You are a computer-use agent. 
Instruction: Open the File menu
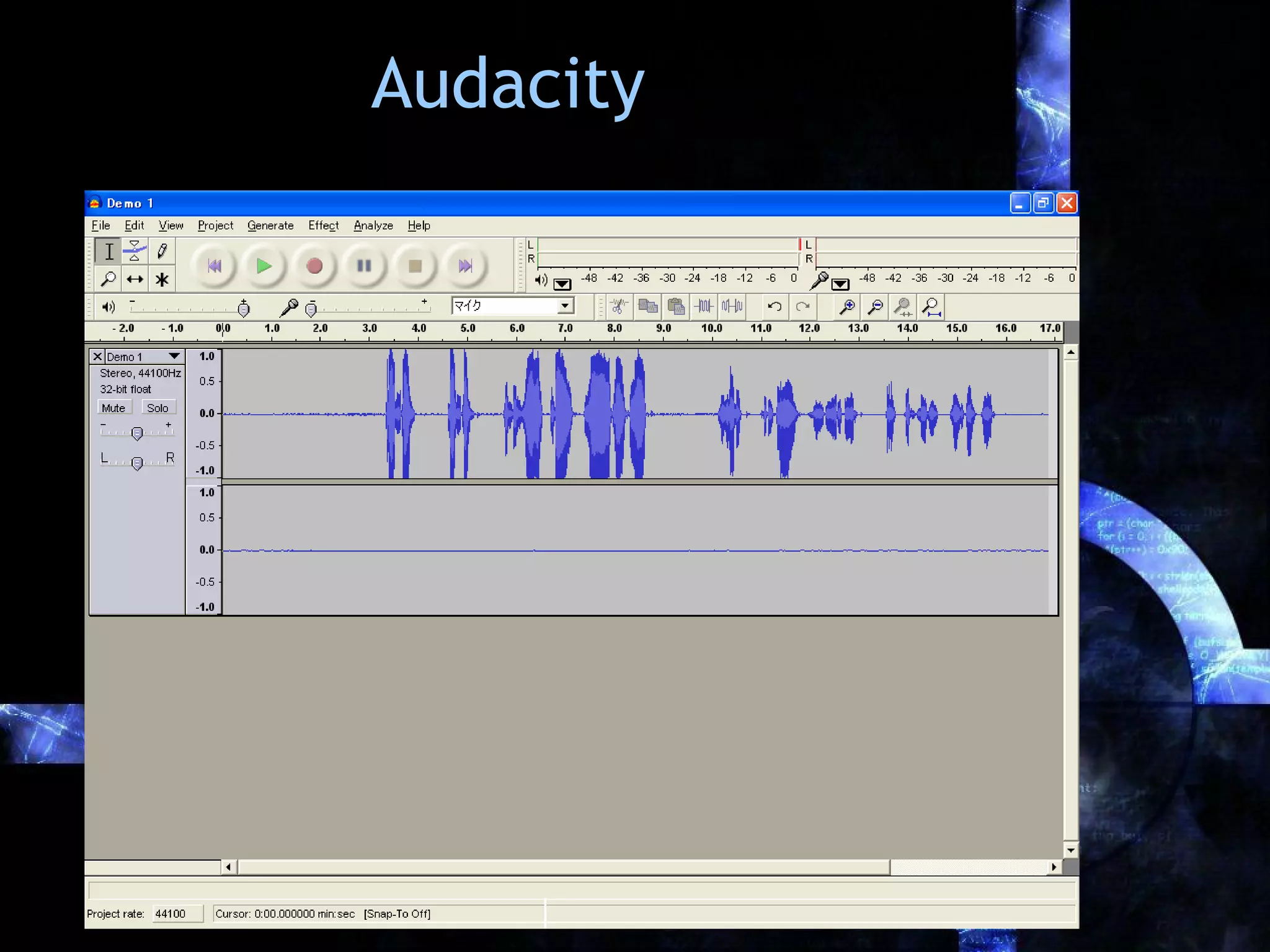pos(100,226)
